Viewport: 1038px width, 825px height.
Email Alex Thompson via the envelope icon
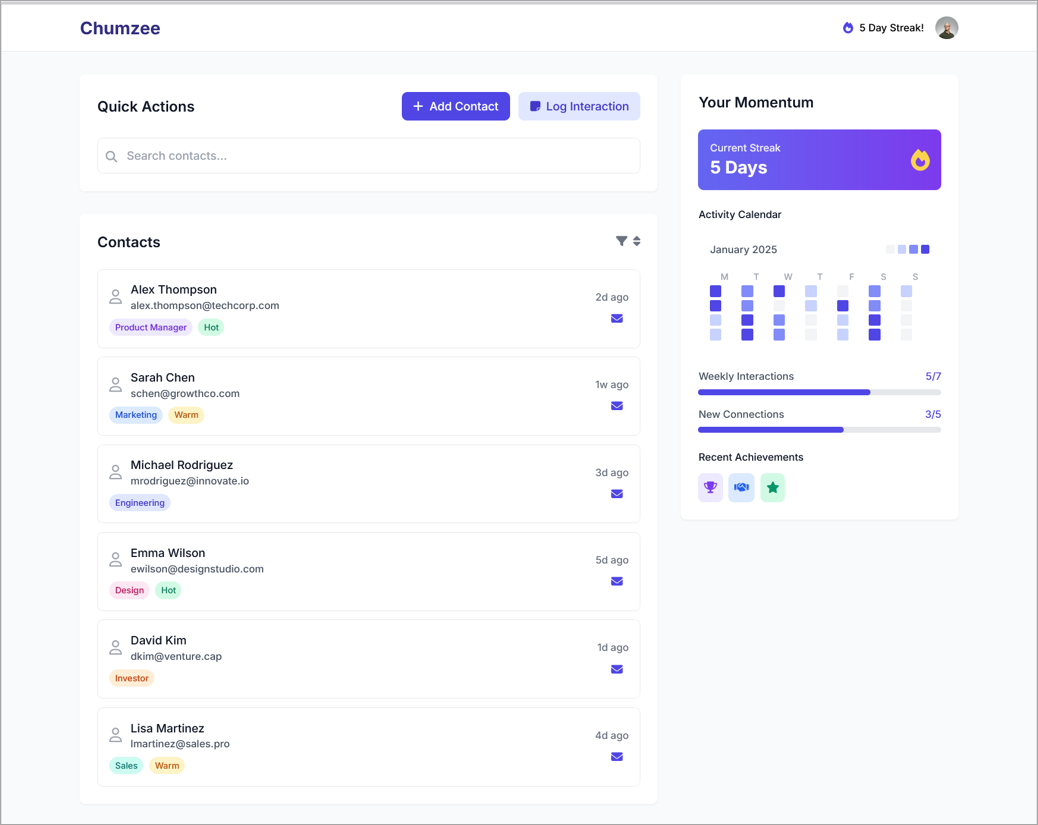click(x=616, y=318)
